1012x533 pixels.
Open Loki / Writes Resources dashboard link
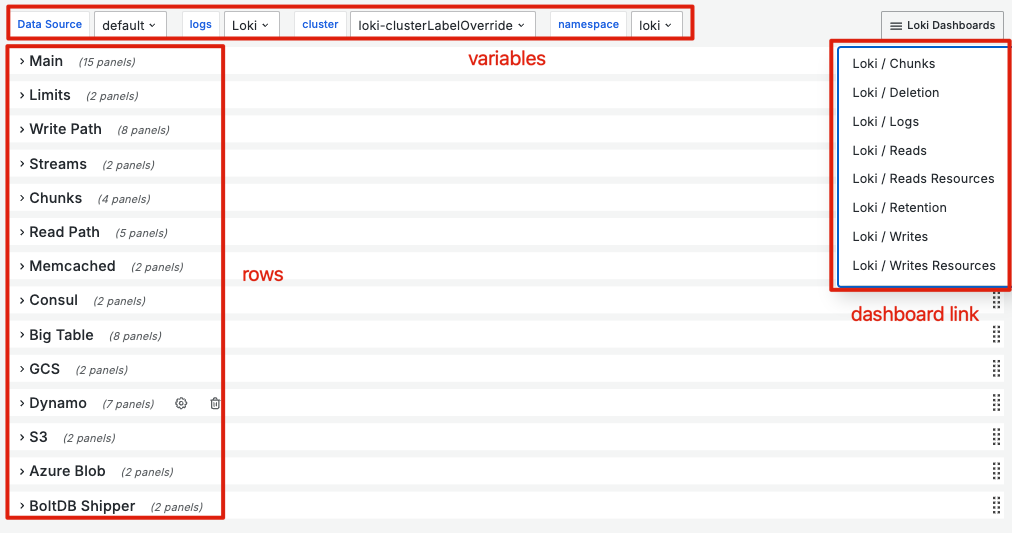coord(924,266)
